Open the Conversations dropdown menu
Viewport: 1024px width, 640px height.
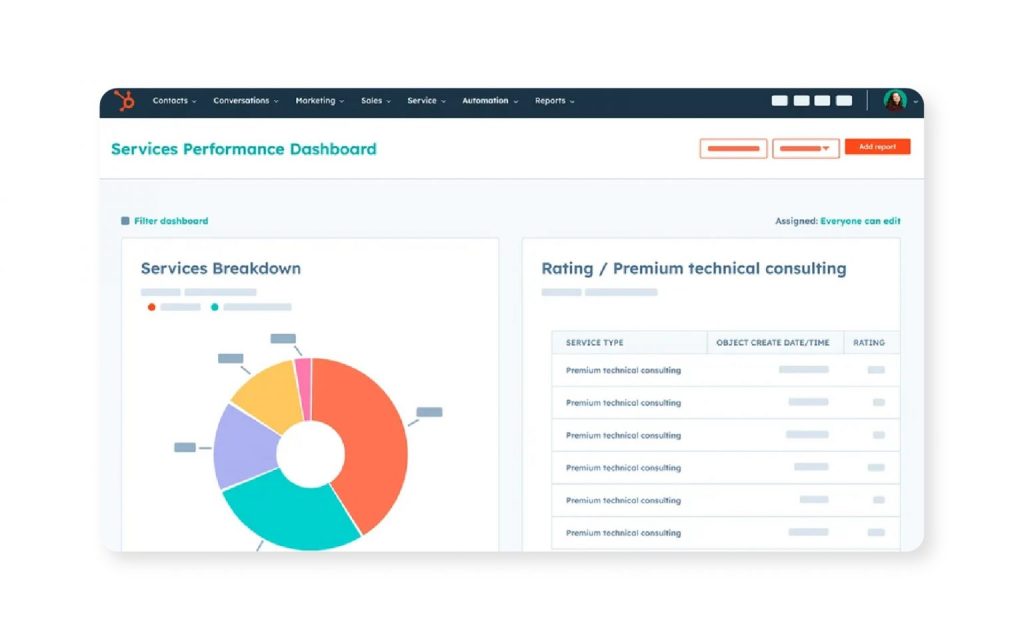(x=245, y=101)
